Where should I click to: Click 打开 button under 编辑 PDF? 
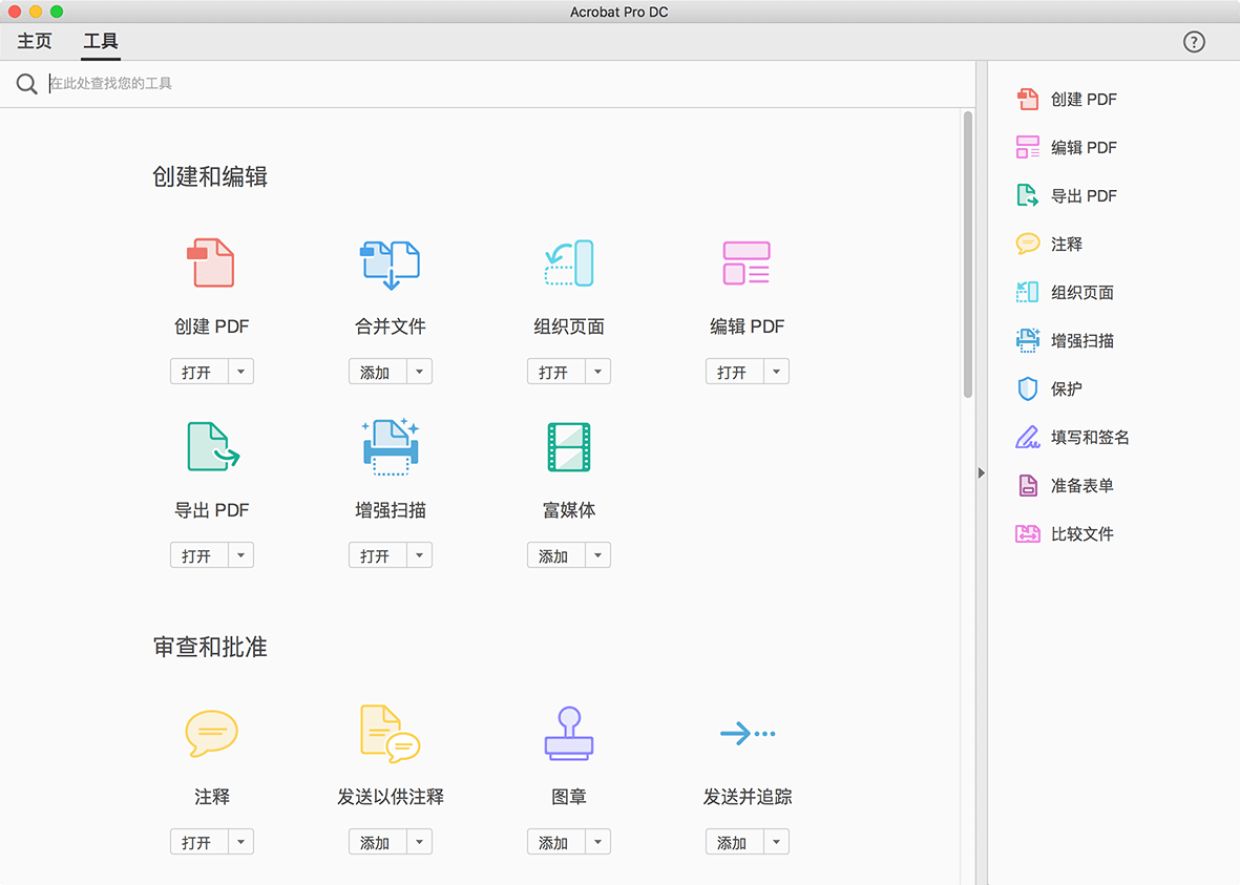(x=735, y=372)
